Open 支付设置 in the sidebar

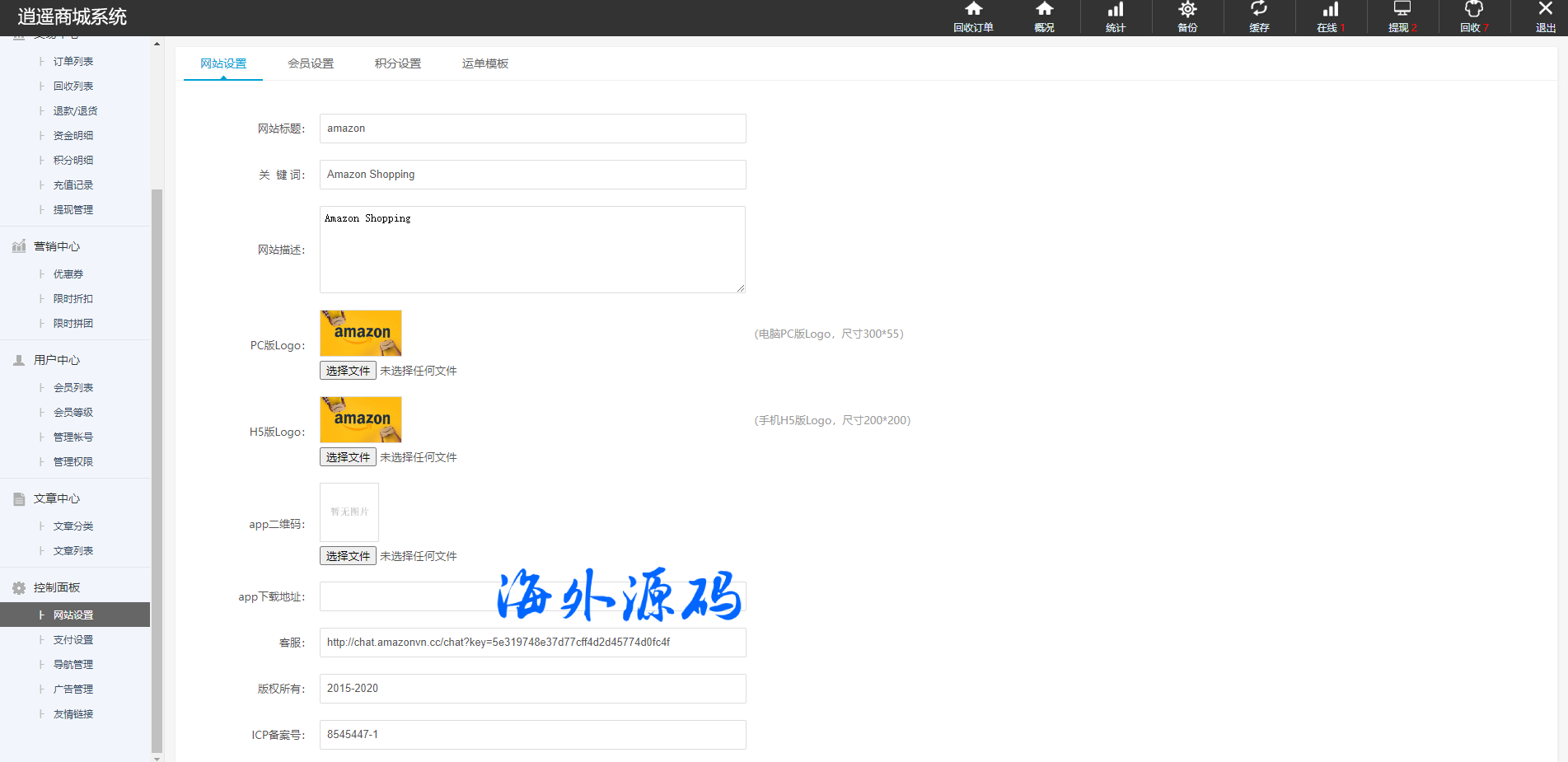point(73,639)
